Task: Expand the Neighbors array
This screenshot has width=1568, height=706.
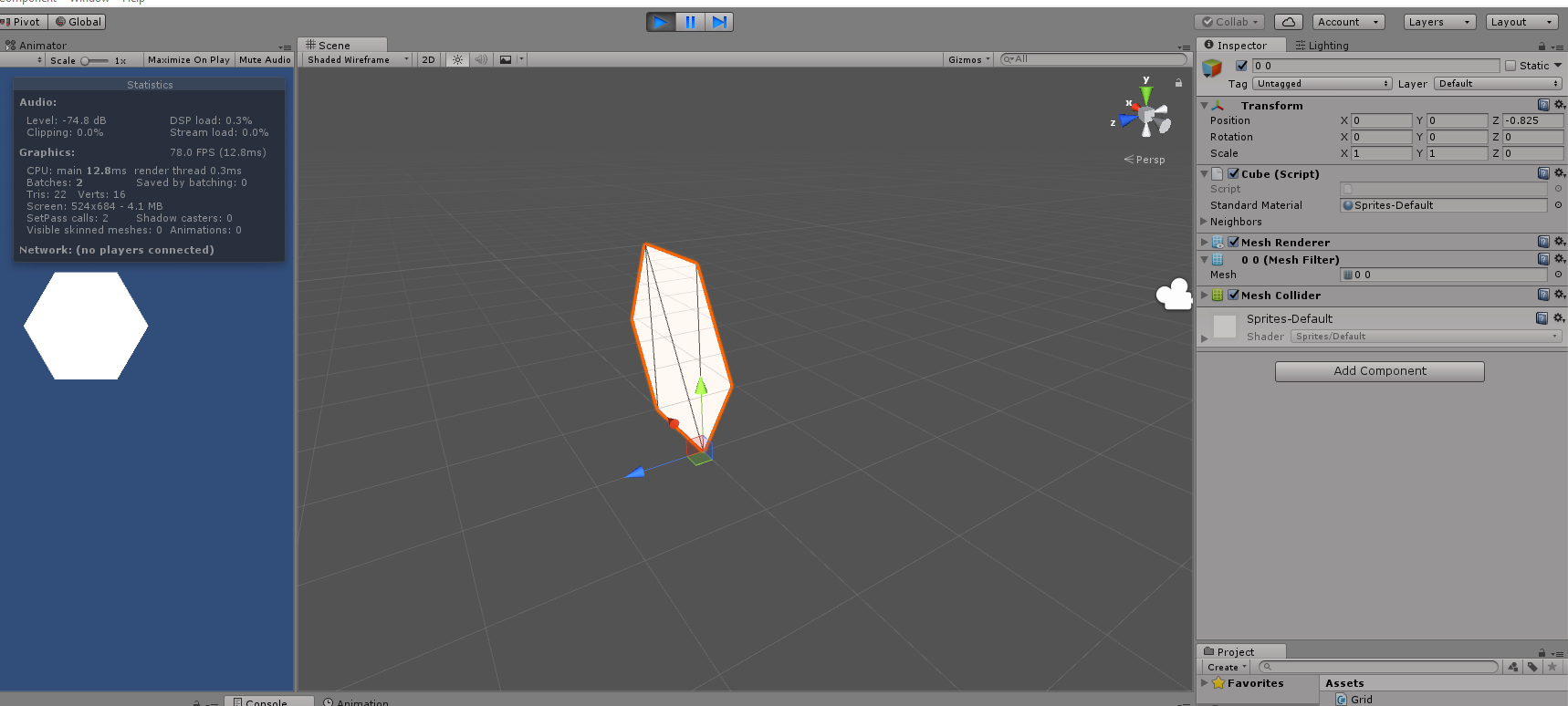Action: [1204, 222]
